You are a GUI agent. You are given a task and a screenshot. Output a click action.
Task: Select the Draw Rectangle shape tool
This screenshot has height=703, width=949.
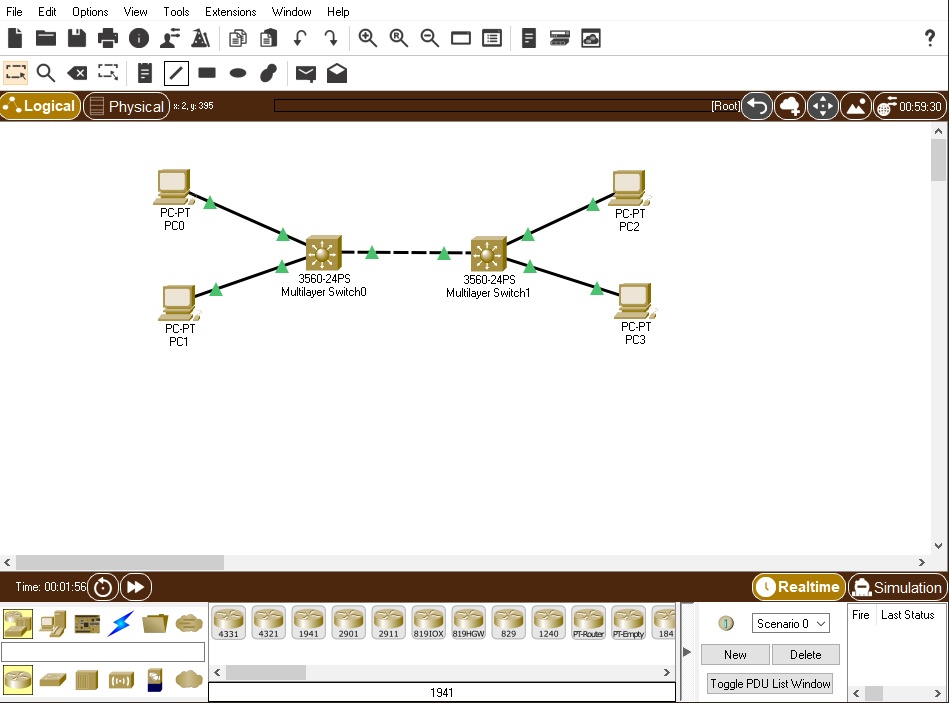coord(206,72)
